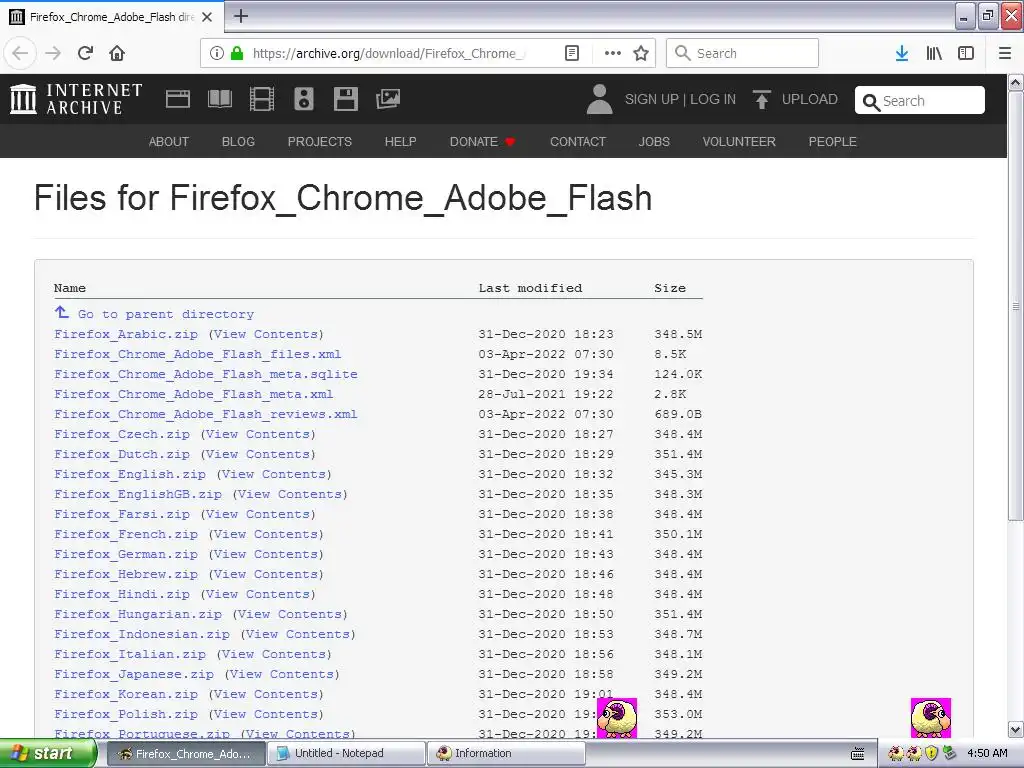Screen dimensions: 1024x768
Task: Select the Firefox_Chrome_Adobe_Flash browser tab
Action: click(112, 17)
